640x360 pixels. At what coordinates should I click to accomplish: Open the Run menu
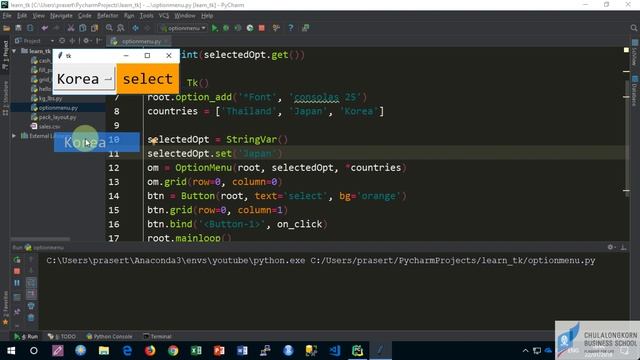click(x=129, y=16)
